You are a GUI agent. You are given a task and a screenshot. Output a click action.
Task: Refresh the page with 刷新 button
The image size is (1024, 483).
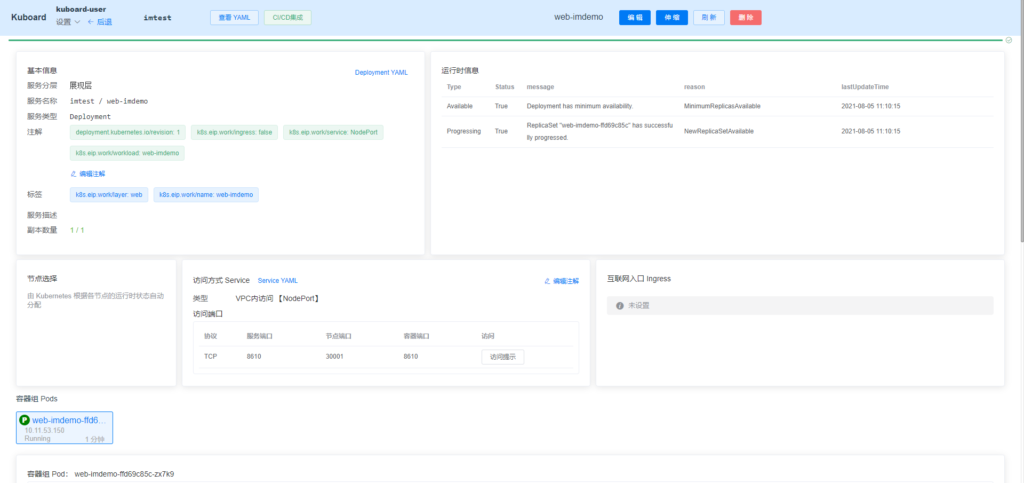pos(708,18)
